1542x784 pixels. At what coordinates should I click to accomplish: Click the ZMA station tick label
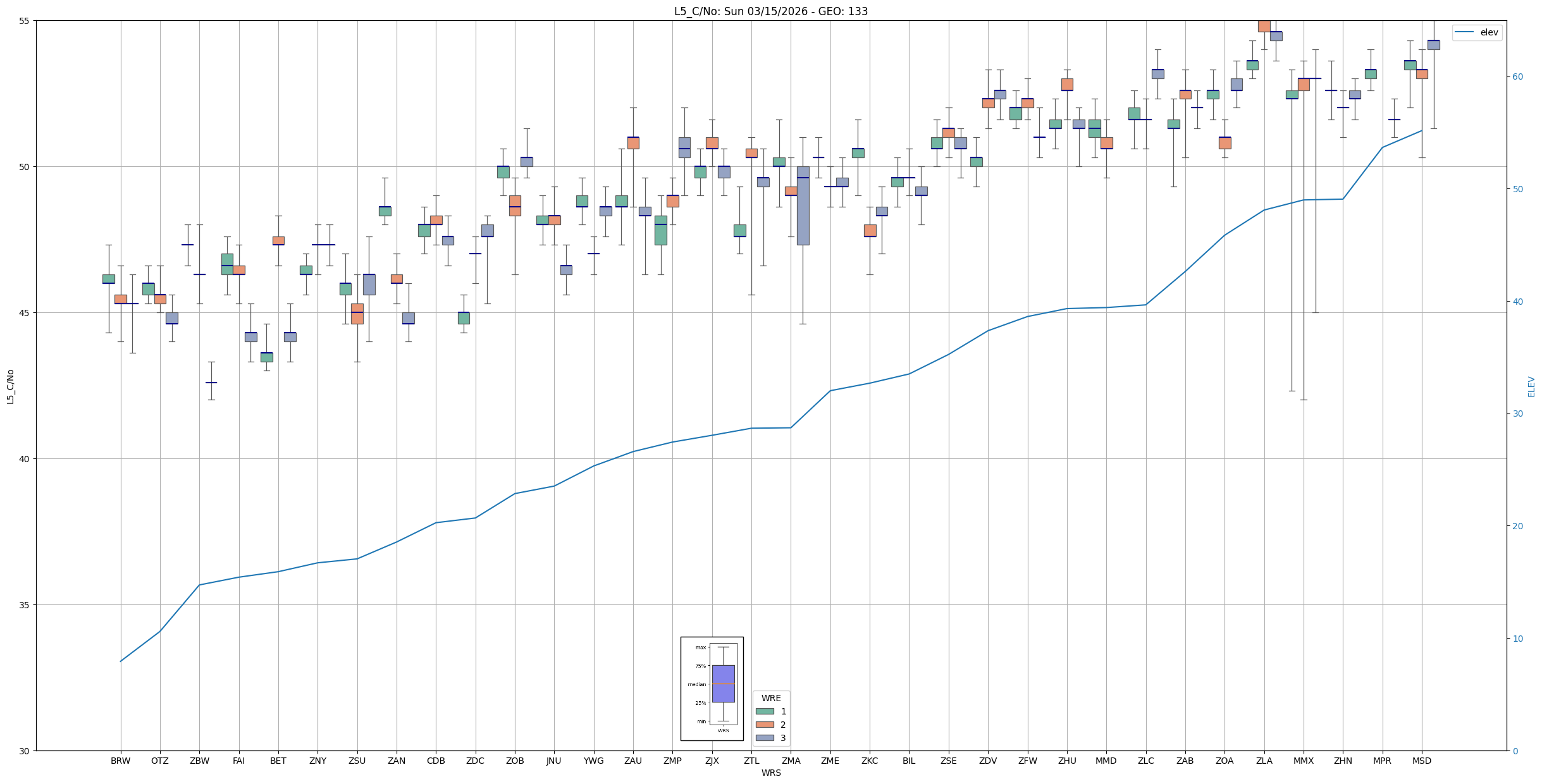(791, 761)
